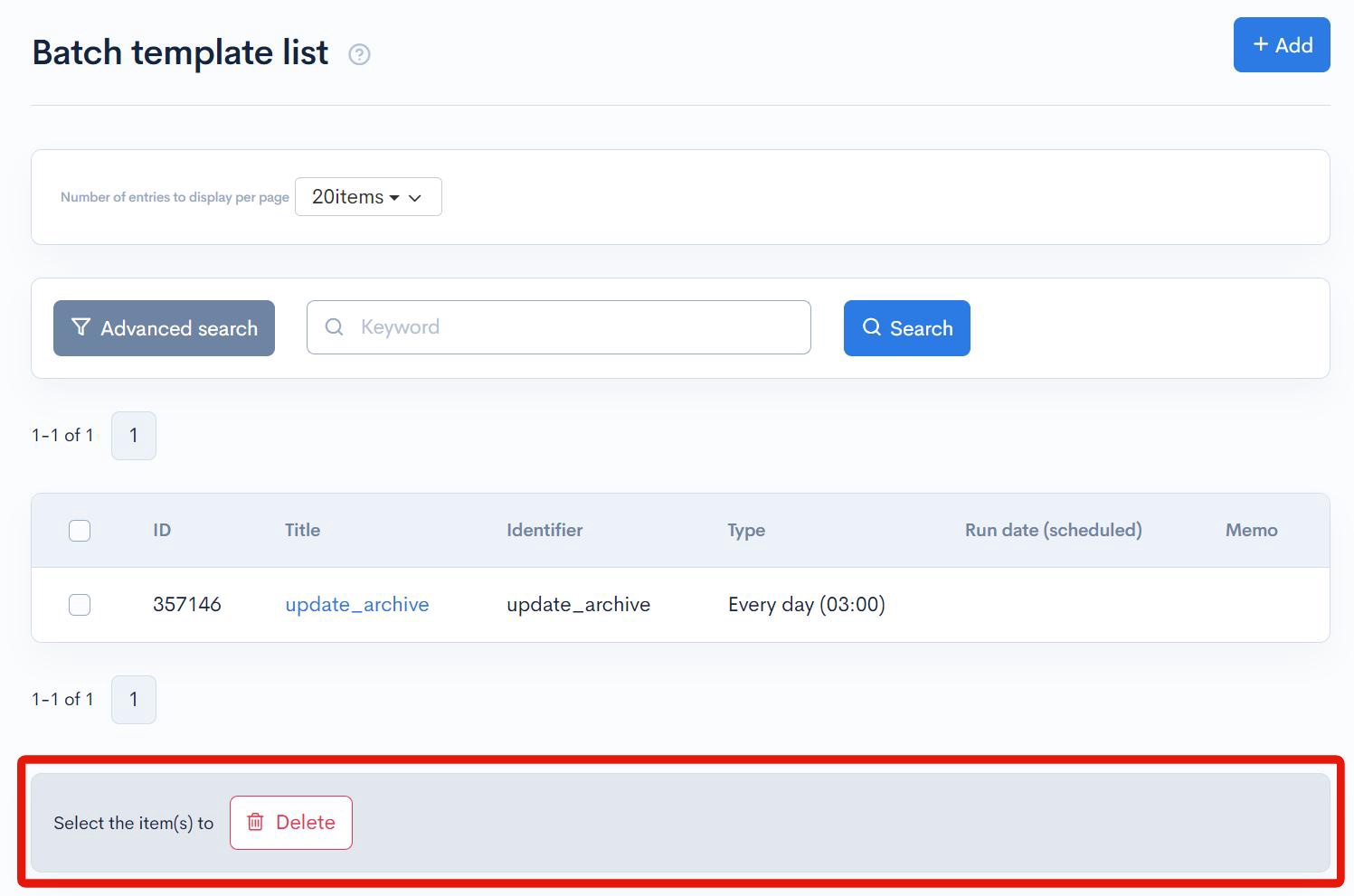Click inside the Keyword input field
This screenshot has height=896, width=1354.
coord(559,327)
